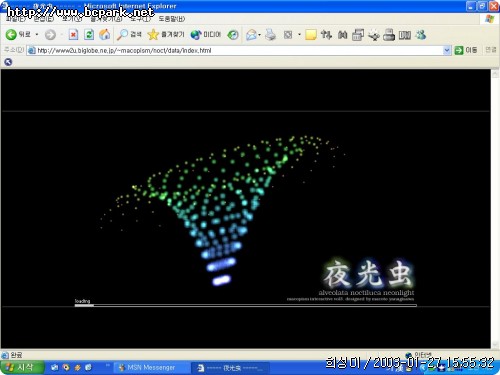Refresh the page with the green arrows icon
Screen dimensions: 500x375
point(89,34)
